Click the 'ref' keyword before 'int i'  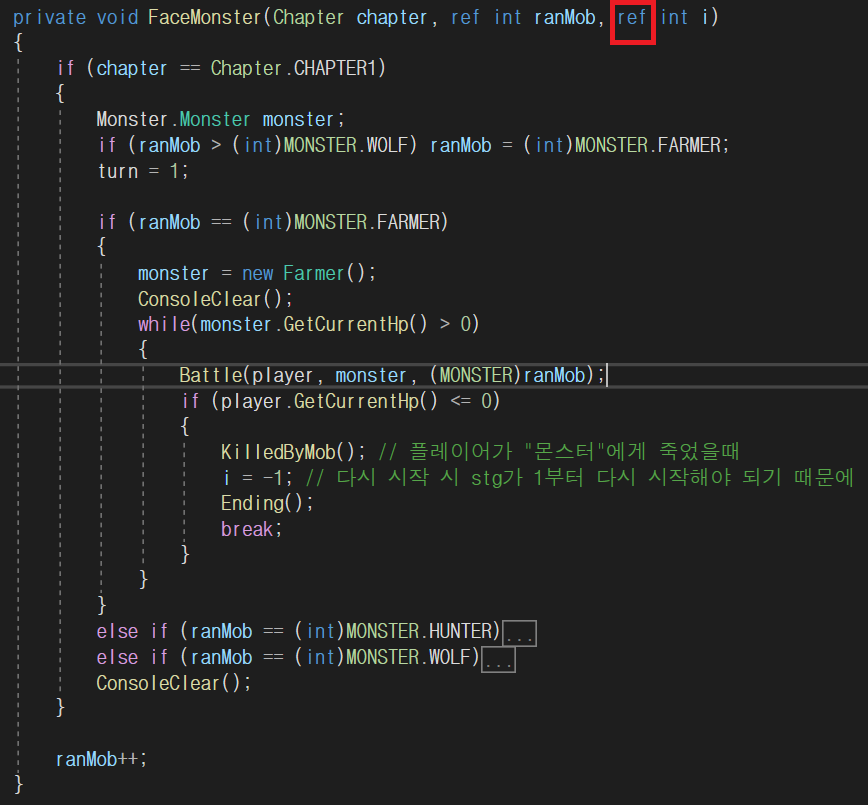point(632,17)
